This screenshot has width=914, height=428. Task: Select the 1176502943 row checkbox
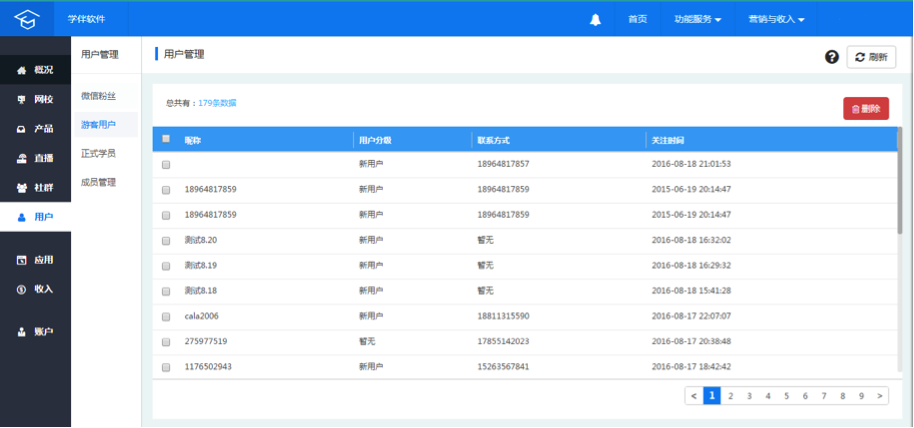166,367
